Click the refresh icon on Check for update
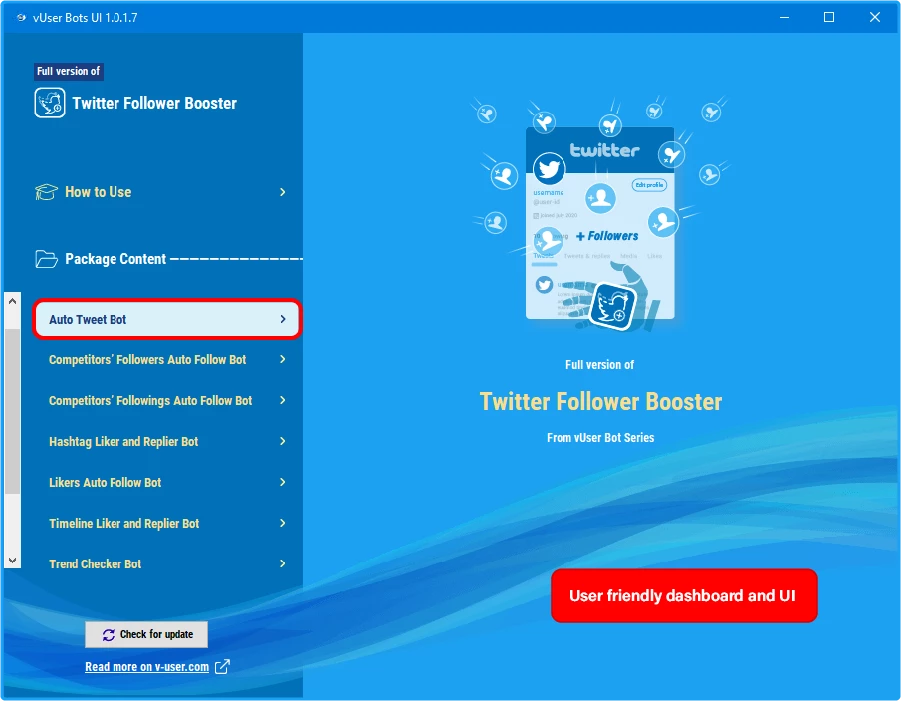Screen dimensions: 901x701 [x=109, y=634]
